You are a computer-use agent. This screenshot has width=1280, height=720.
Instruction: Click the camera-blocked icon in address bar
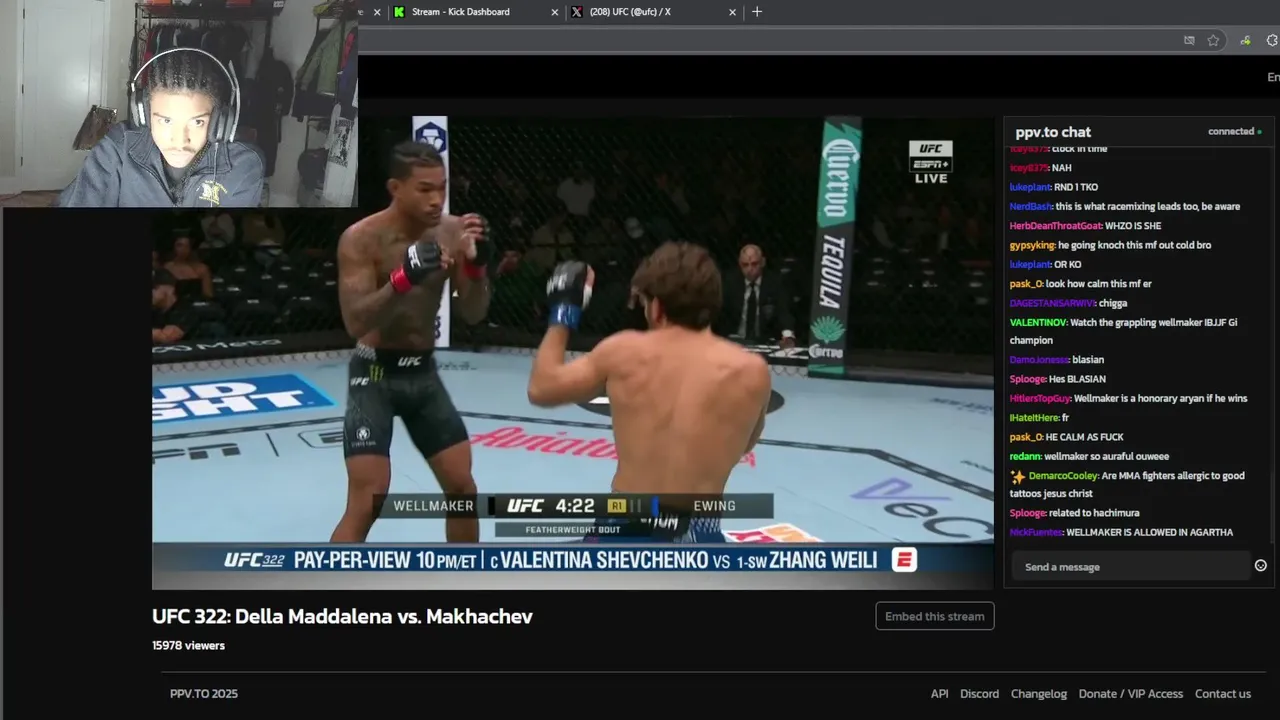(x=1189, y=40)
